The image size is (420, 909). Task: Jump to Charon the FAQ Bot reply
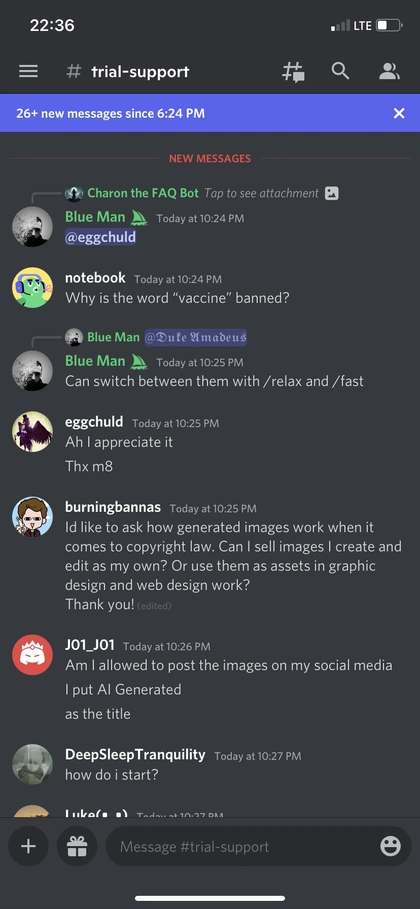pyautogui.click(x=143, y=193)
